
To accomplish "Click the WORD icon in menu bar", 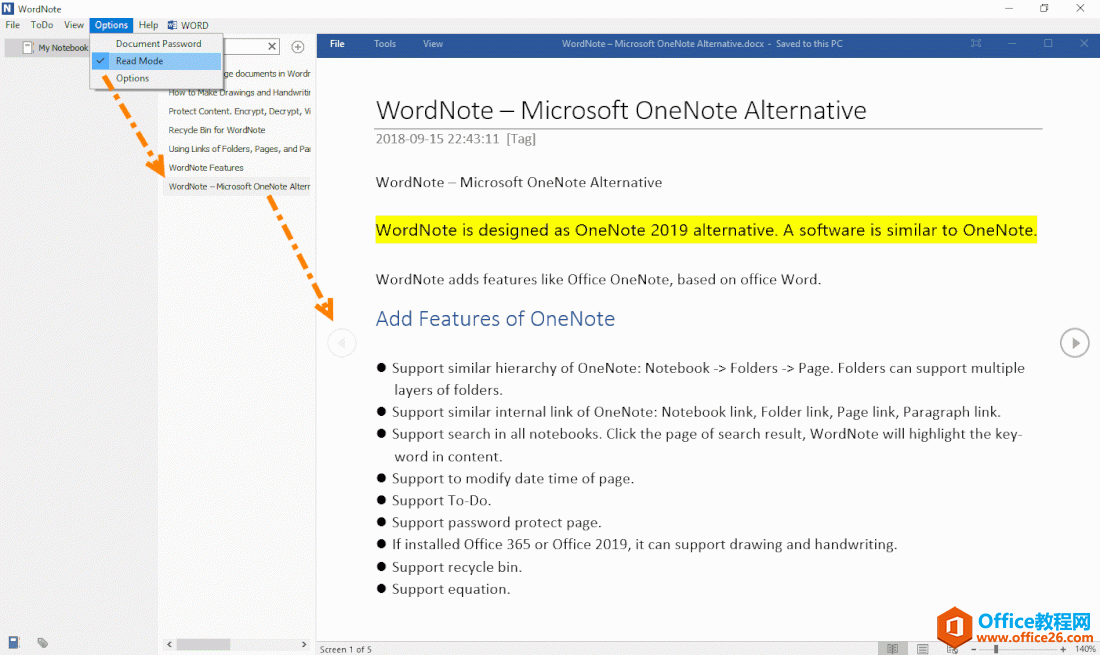I will pos(188,25).
